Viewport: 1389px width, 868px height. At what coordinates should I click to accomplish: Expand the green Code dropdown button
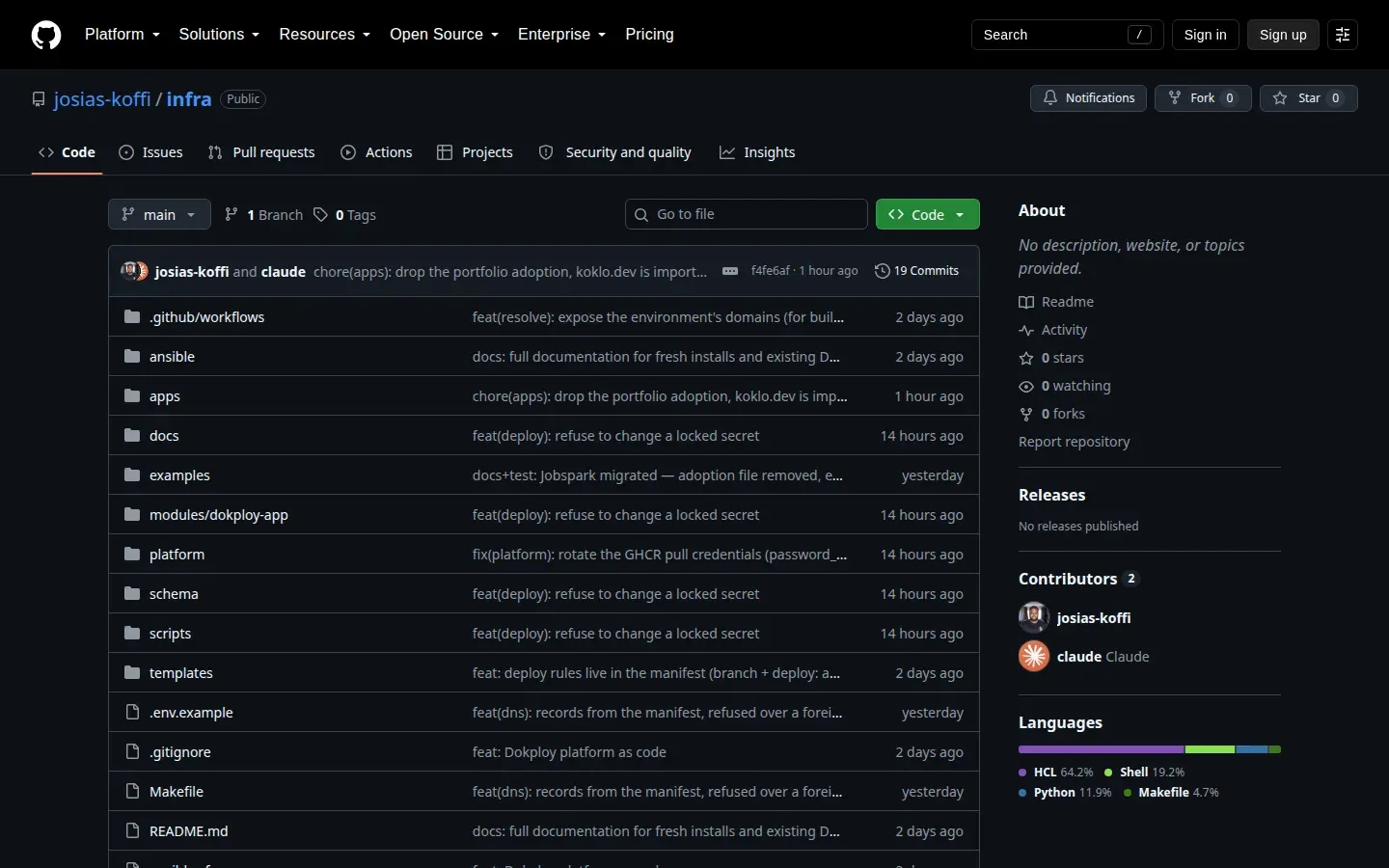pyautogui.click(x=928, y=214)
